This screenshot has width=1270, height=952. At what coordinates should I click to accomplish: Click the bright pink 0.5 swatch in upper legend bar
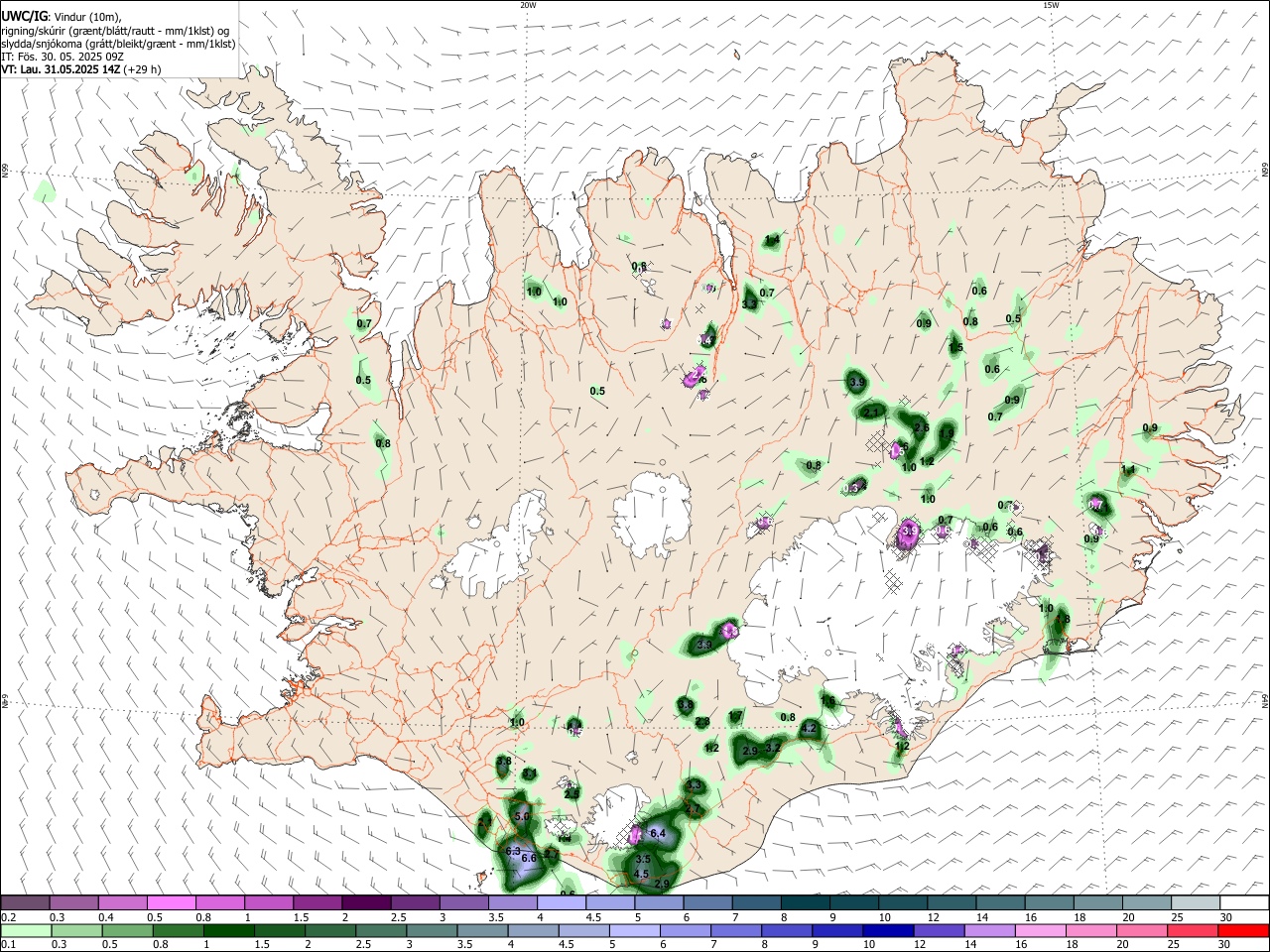coord(172,903)
